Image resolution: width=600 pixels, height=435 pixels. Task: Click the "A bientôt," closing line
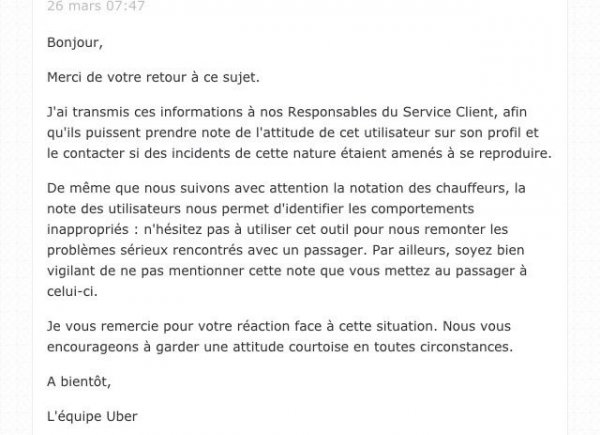pos(79,382)
